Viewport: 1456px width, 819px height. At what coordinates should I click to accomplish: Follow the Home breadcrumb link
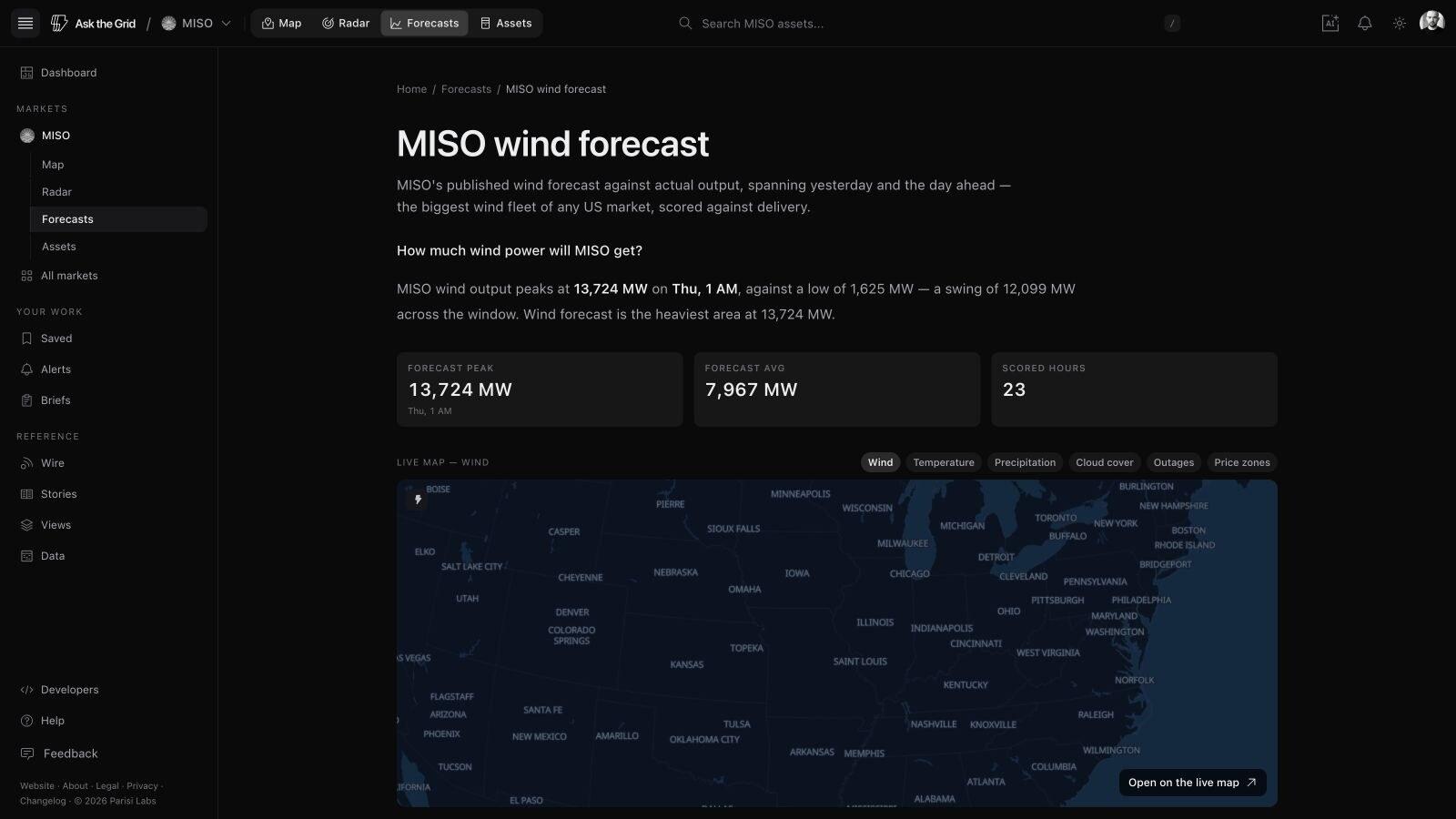pyautogui.click(x=411, y=89)
